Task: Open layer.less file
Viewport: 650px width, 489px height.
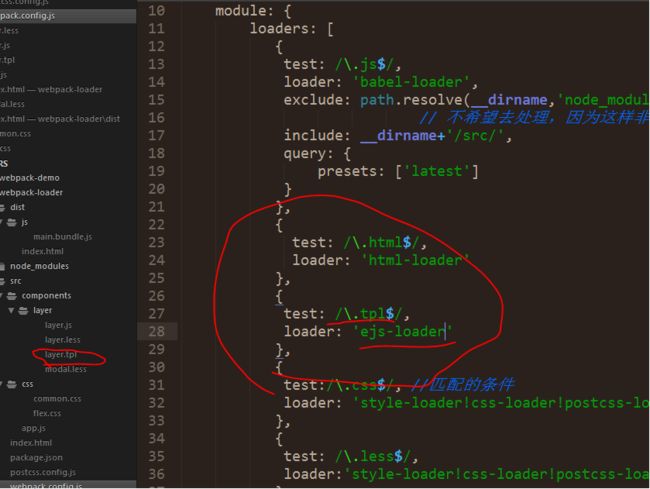Action: pyautogui.click(x=63, y=340)
